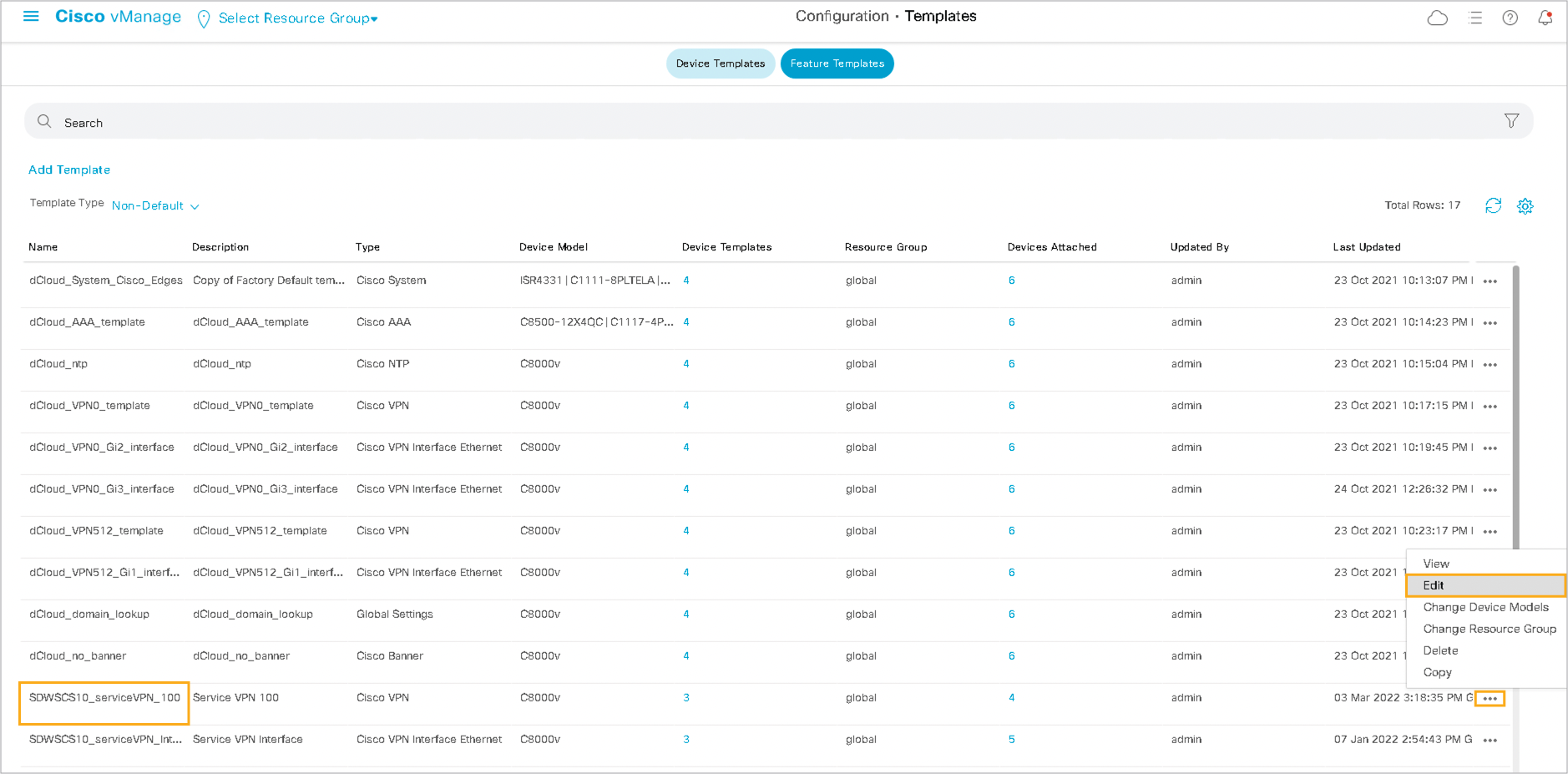Choose Edit from the context menu
This screenshot has height=774, width=1568.
pos(1485,585)
